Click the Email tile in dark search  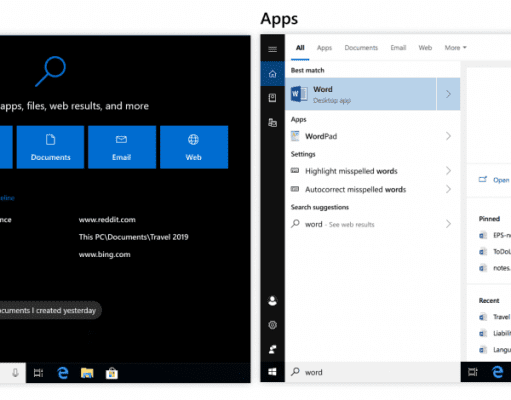(x=122, y=147)
